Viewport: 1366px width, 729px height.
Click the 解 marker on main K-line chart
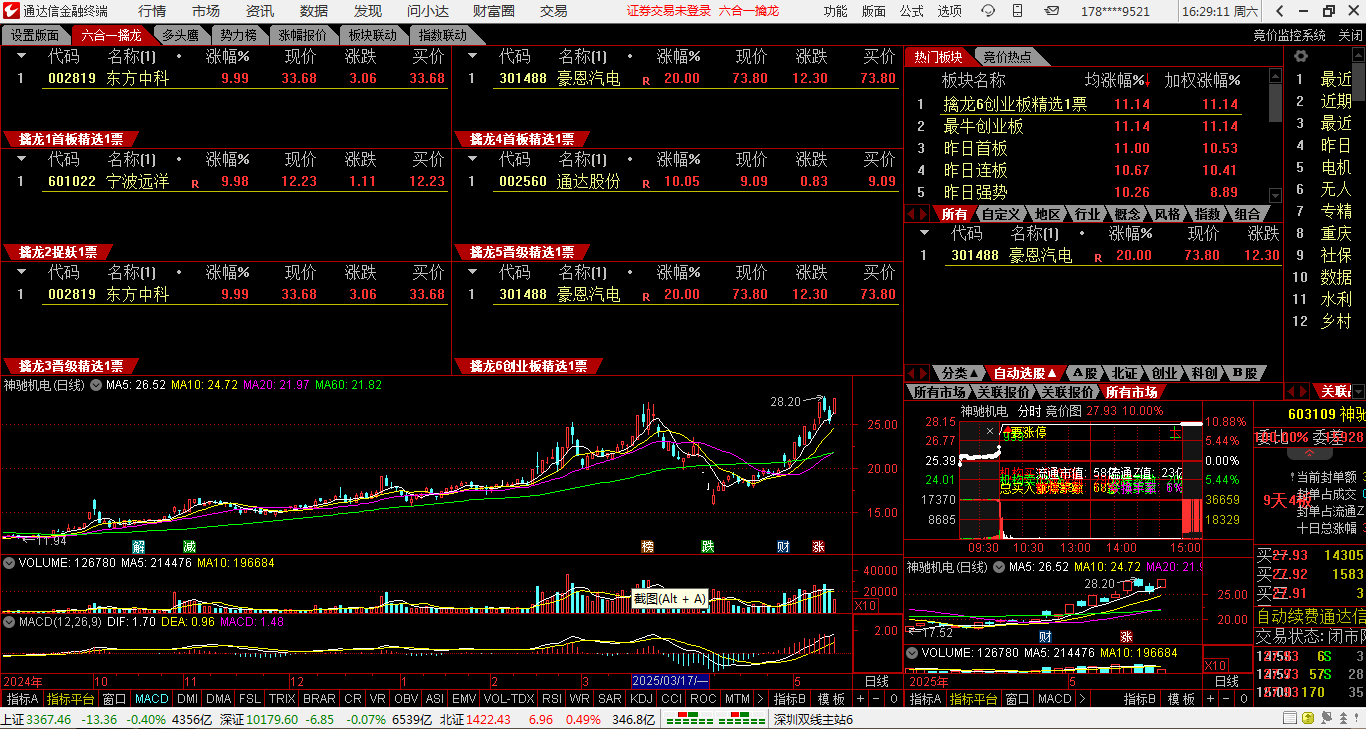point(138,547)
